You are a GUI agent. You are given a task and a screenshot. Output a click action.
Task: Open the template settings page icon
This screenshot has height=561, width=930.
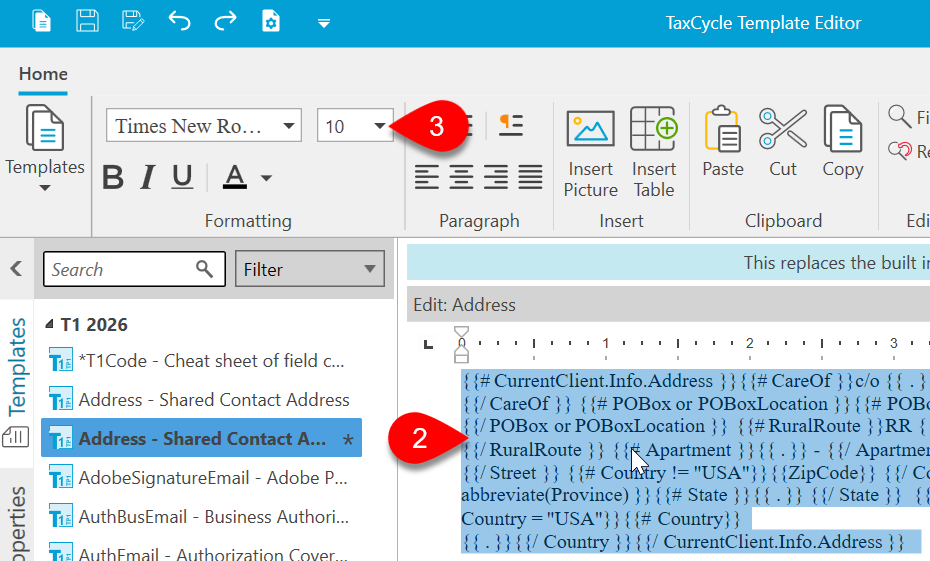click(271, 22)
